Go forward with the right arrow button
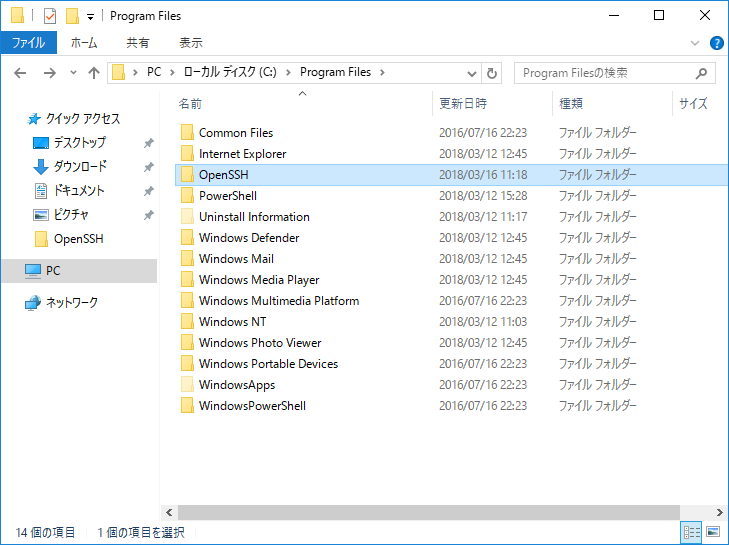The image size is (729, 545). 49,73
